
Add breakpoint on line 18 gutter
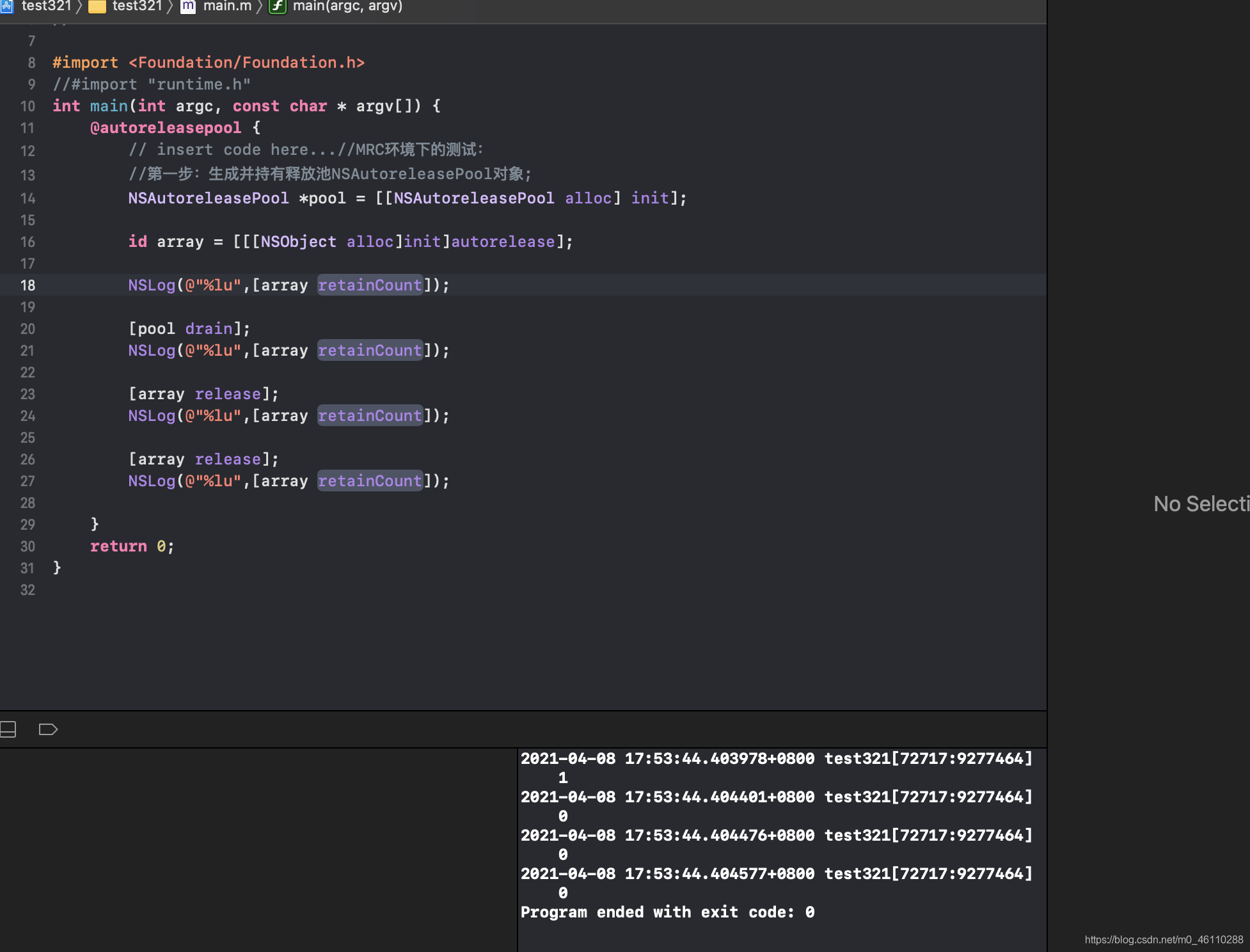tap(28, 285)
